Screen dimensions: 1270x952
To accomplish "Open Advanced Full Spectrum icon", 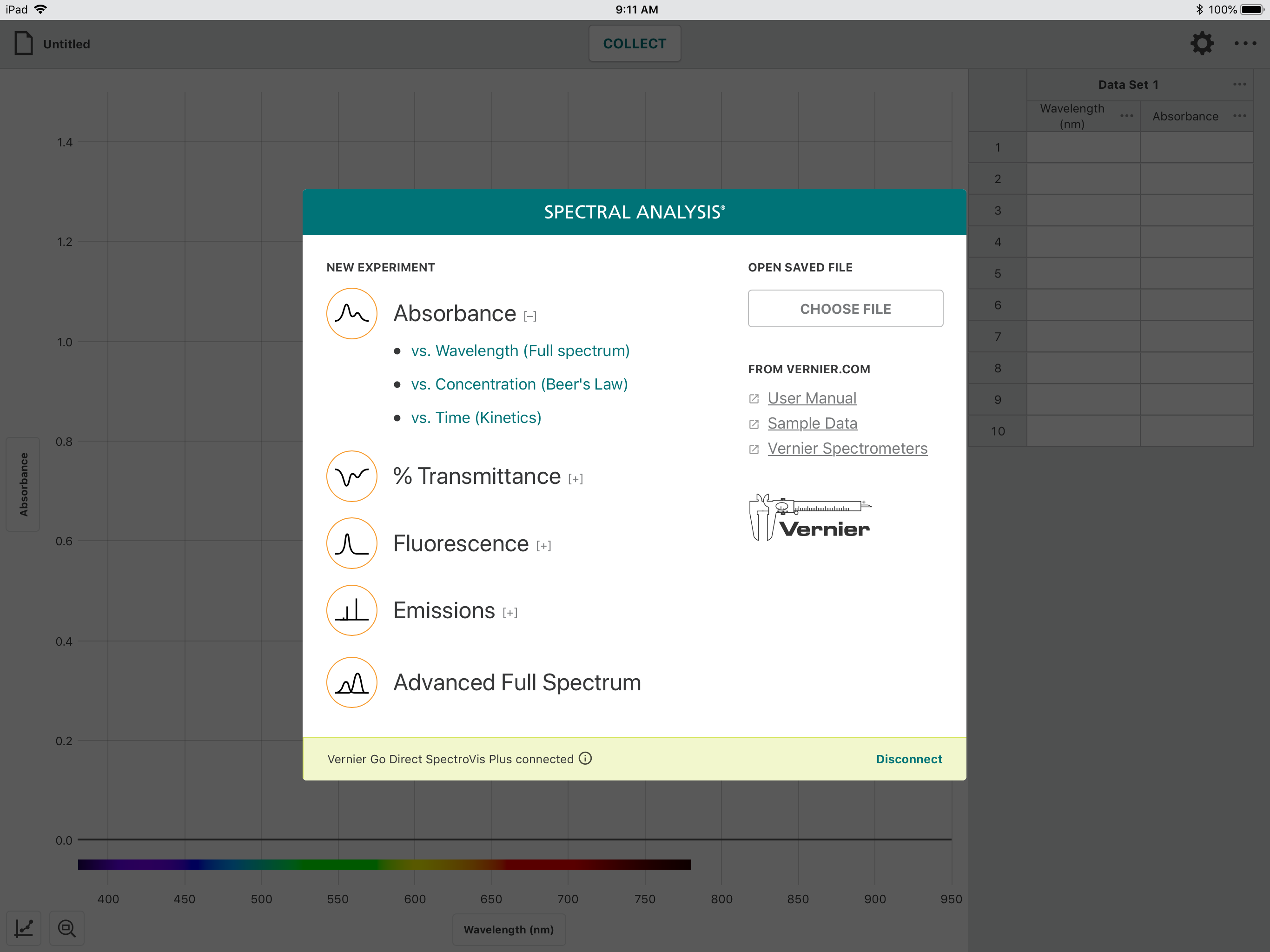I will pos(351,682).
